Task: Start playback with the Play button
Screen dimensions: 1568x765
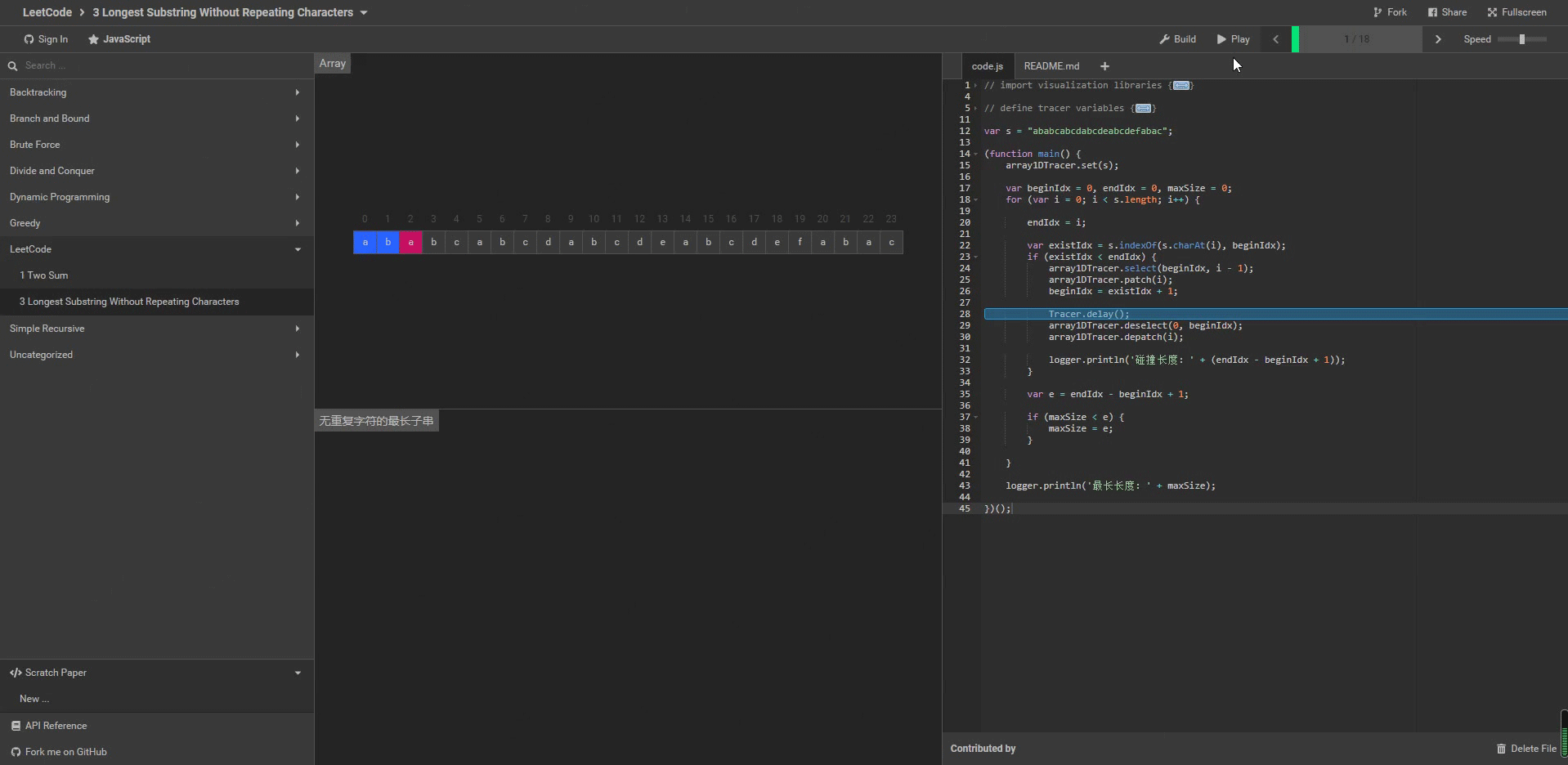Action: tap(1233, 39)
